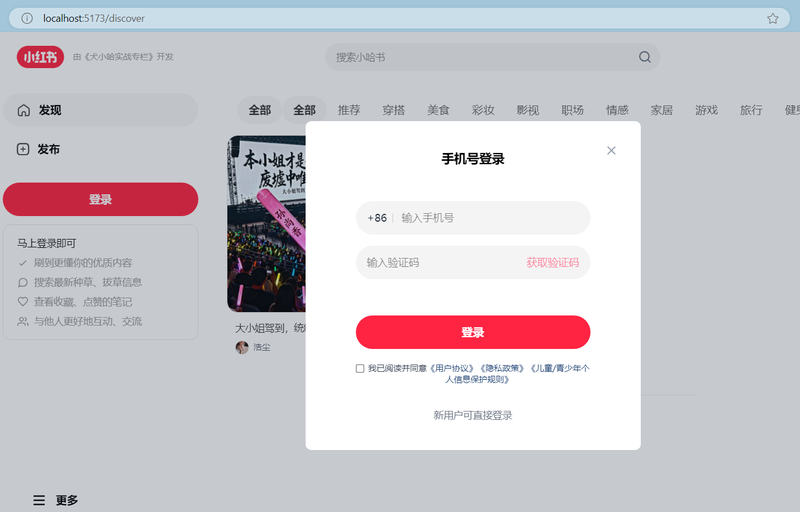This screenshot has width=800, height=512.
Task: Click the 小红书 red logo
Action: 40,57
